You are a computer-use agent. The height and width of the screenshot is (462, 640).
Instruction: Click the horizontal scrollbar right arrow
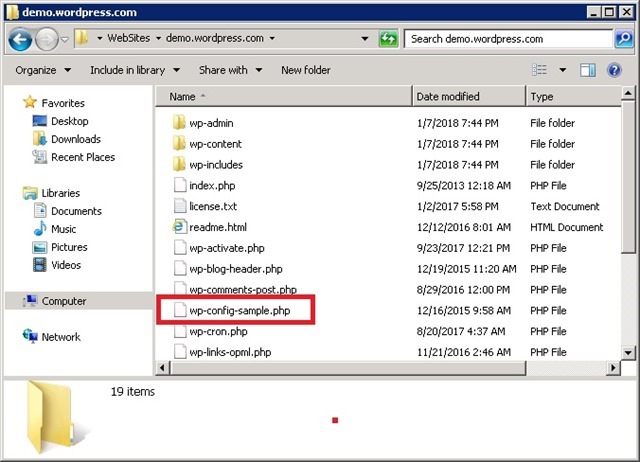[x=613, y=368]
